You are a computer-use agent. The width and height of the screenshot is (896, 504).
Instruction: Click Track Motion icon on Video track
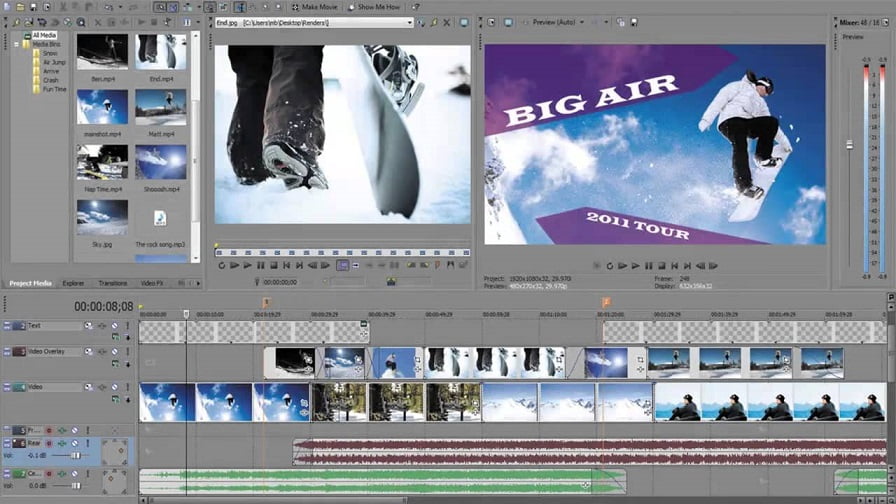pyautogui.click(x=88, y=387)
